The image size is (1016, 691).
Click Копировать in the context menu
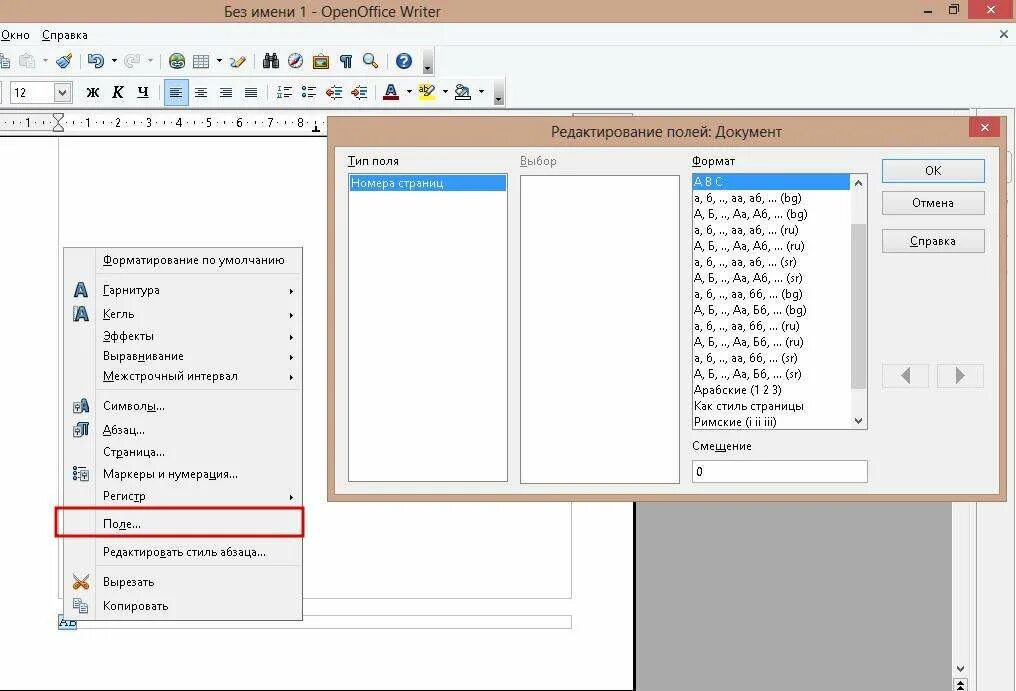183,606
